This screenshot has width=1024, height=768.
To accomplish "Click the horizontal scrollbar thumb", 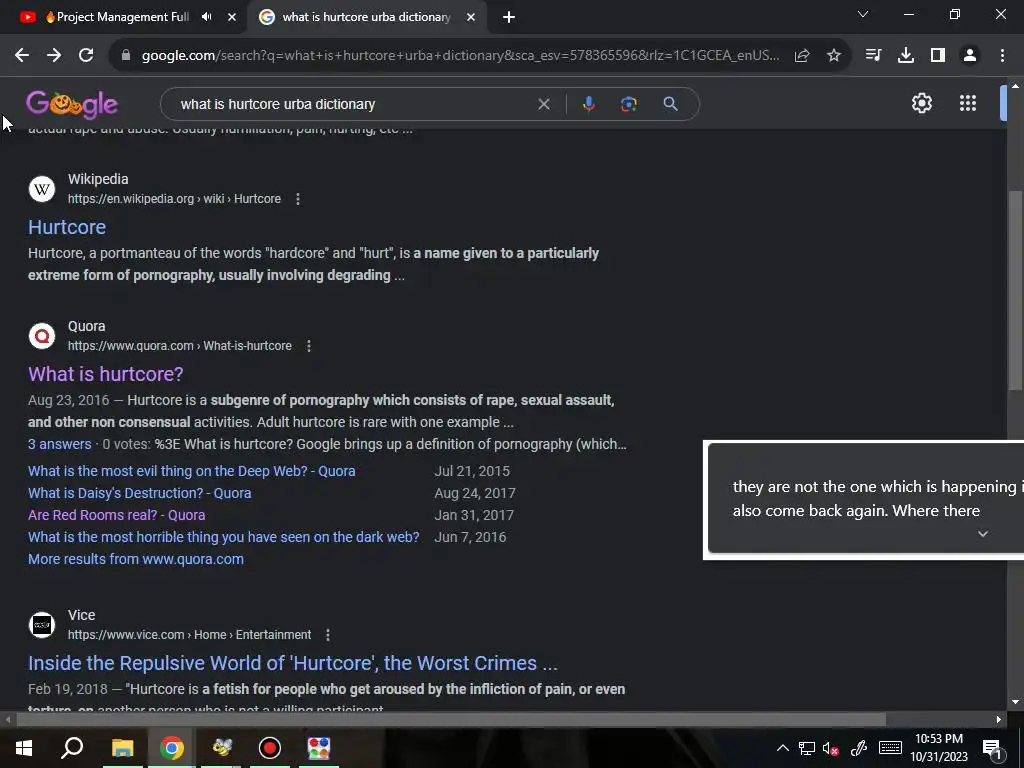I will pos(451,720).
